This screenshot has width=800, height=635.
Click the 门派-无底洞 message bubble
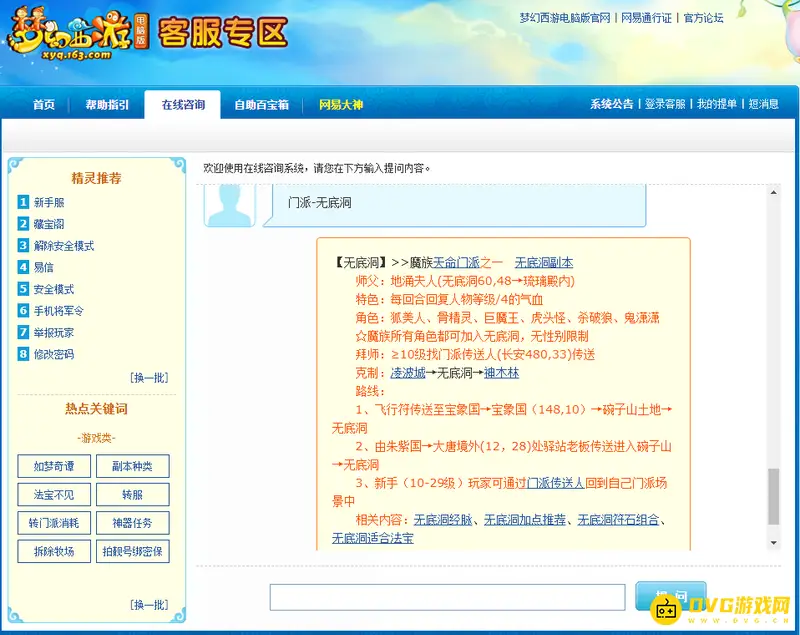455,205
